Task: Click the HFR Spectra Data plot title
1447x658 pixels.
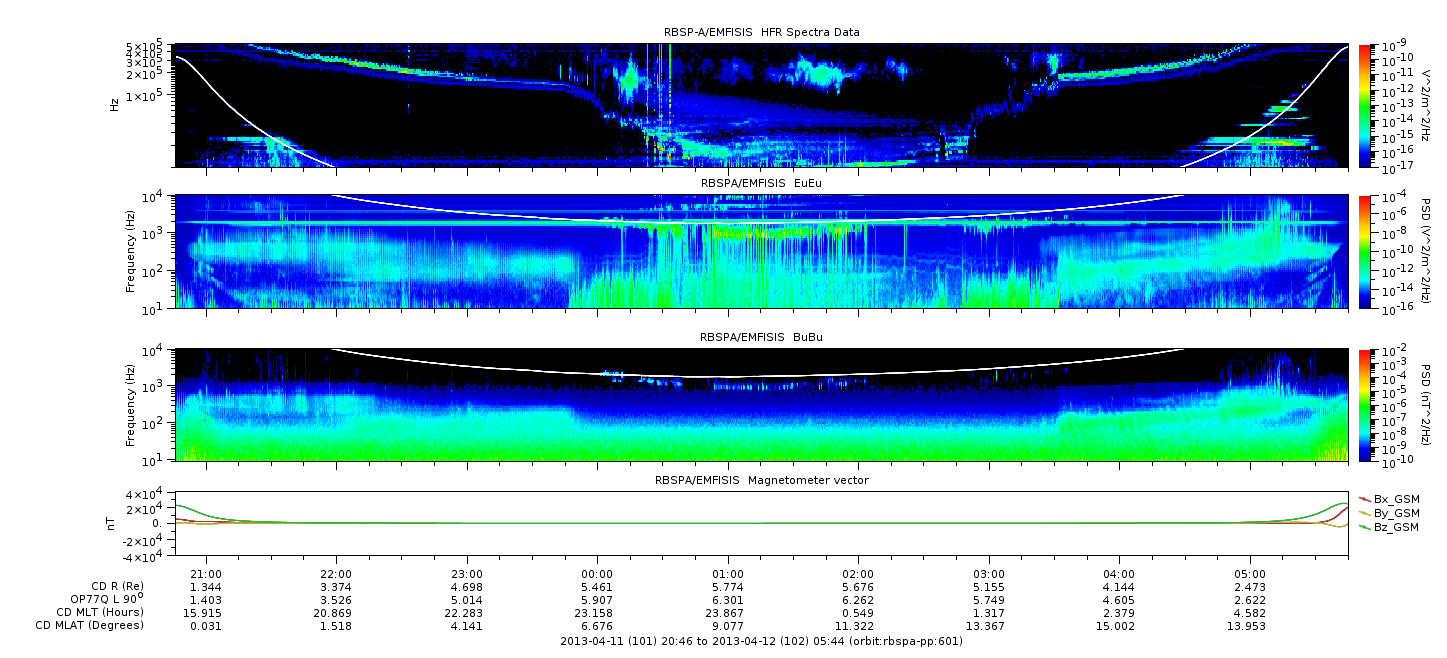Action: (761, 32)
